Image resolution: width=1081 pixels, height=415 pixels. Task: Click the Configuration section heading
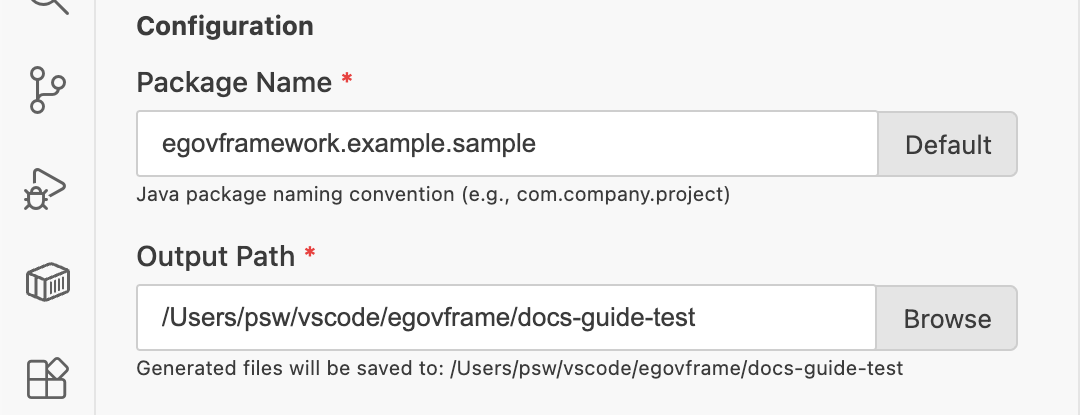coord(224,25)
